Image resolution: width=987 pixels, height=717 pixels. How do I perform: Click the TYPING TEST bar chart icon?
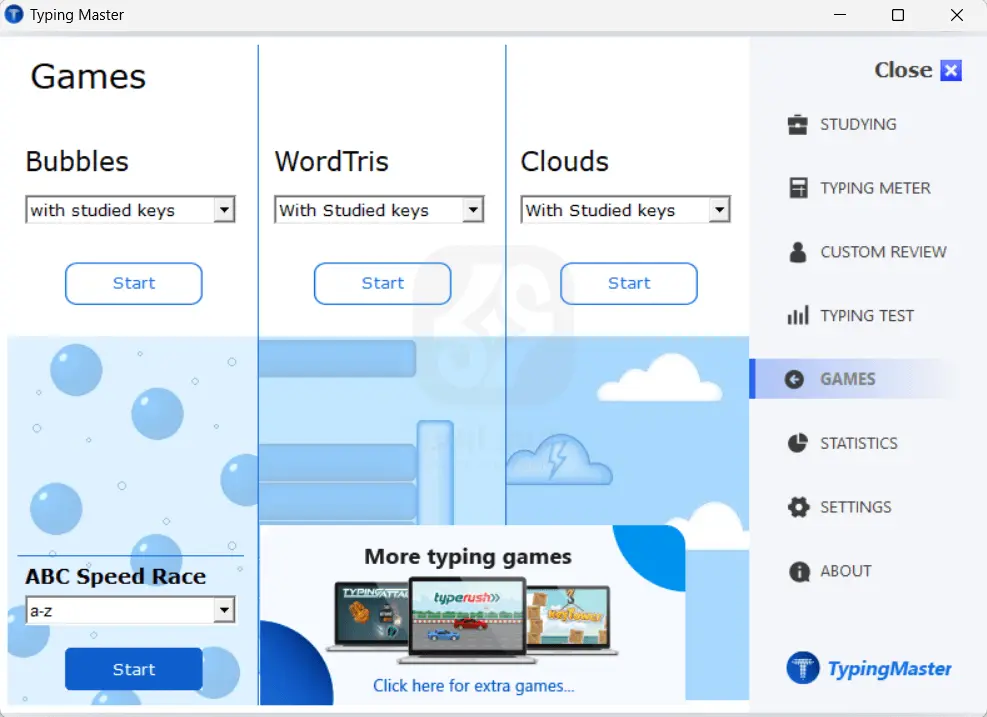click(797, 315)
